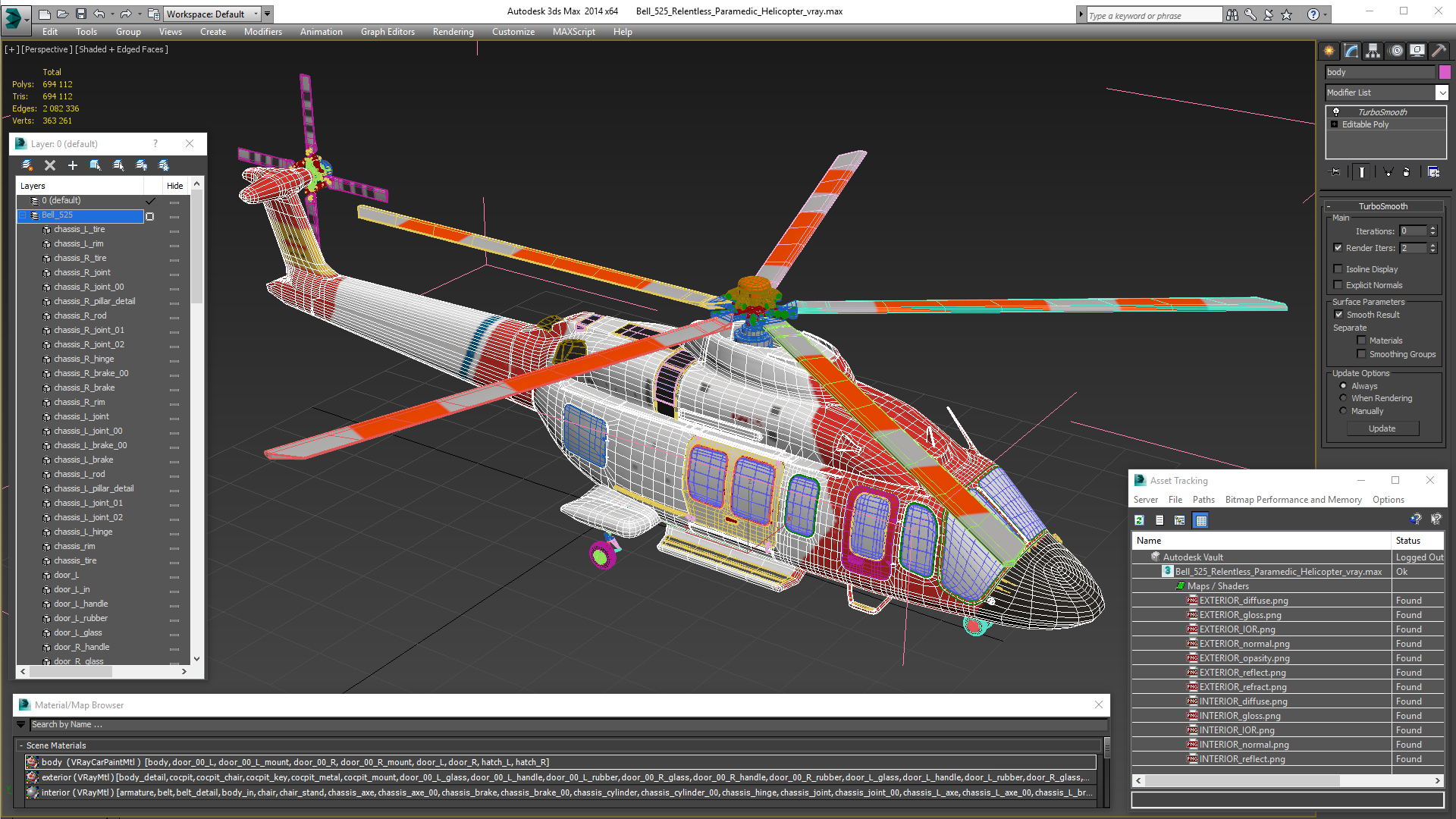1456x819 pixels.
Task: Open the Display command panel tab
Action: pos(1417,51)
